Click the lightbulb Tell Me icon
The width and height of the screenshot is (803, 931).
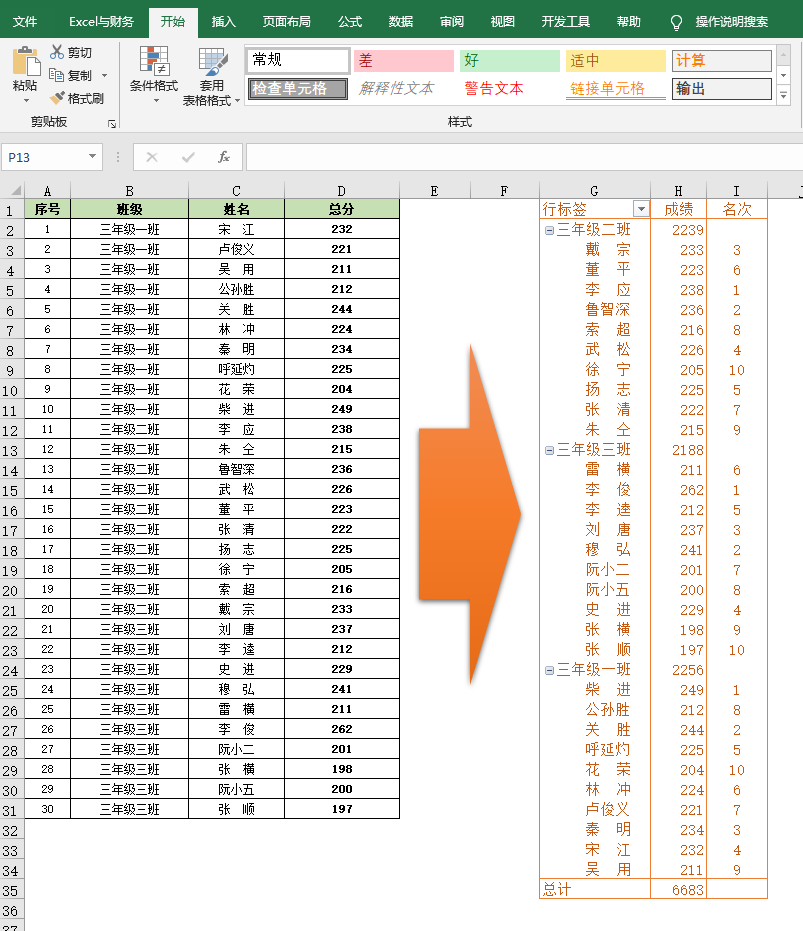676,23
